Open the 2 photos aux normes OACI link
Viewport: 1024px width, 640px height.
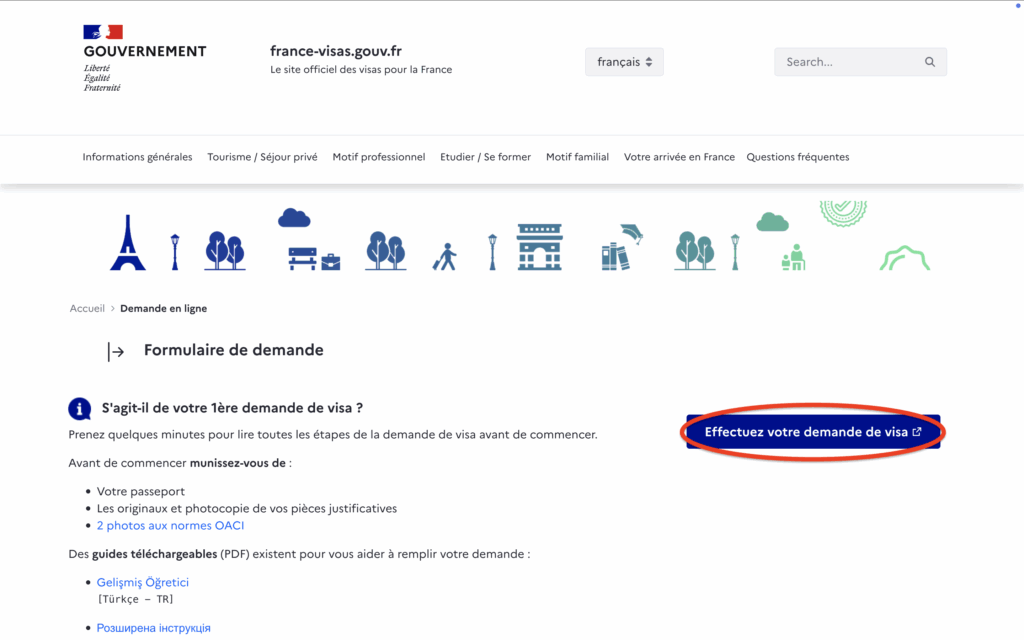click(x=170, y=525)
